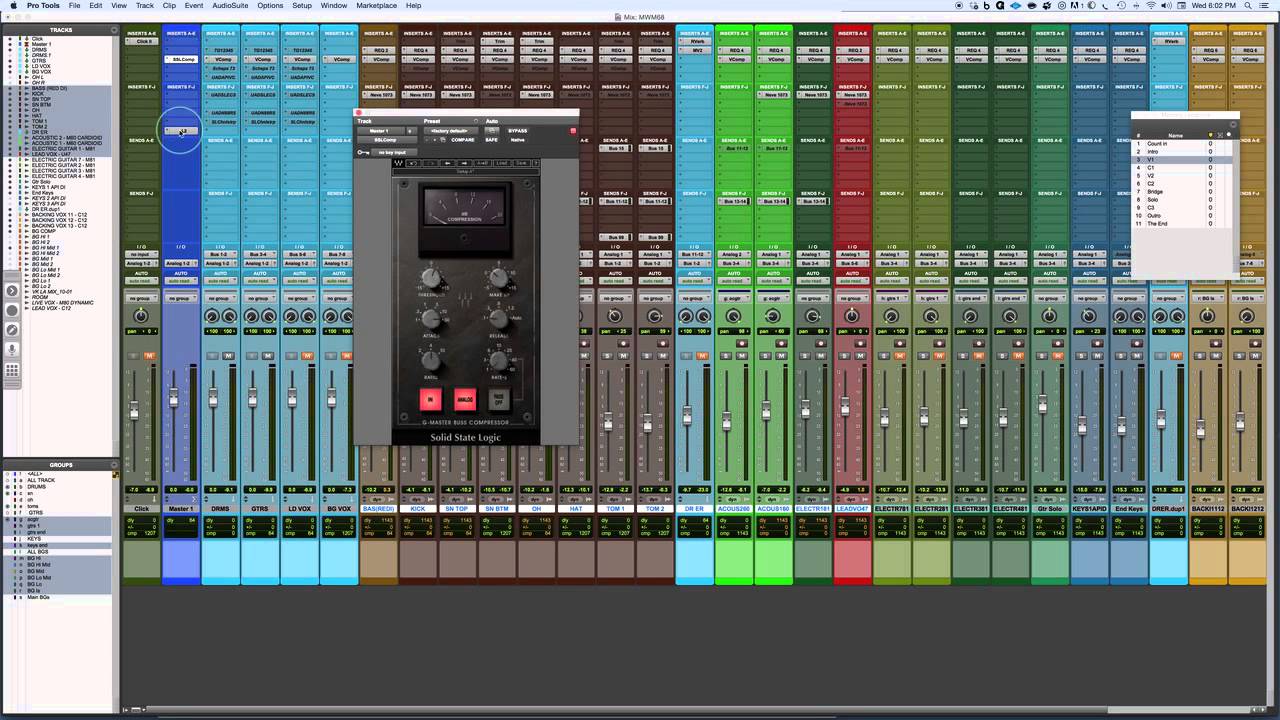Image resolution: width=1280 pixels, height=720 pixels.
Task: Open the Groups list popup menu icon
Action: click(114, 465)
